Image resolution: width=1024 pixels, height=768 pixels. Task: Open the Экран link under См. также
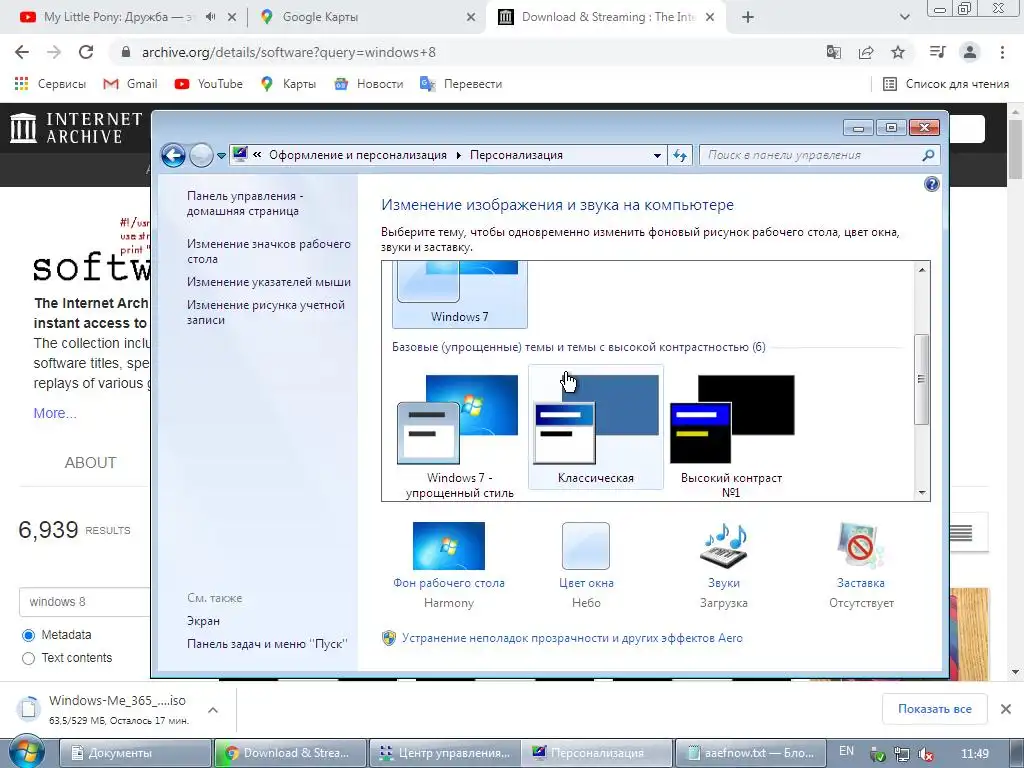coord(203,621)
